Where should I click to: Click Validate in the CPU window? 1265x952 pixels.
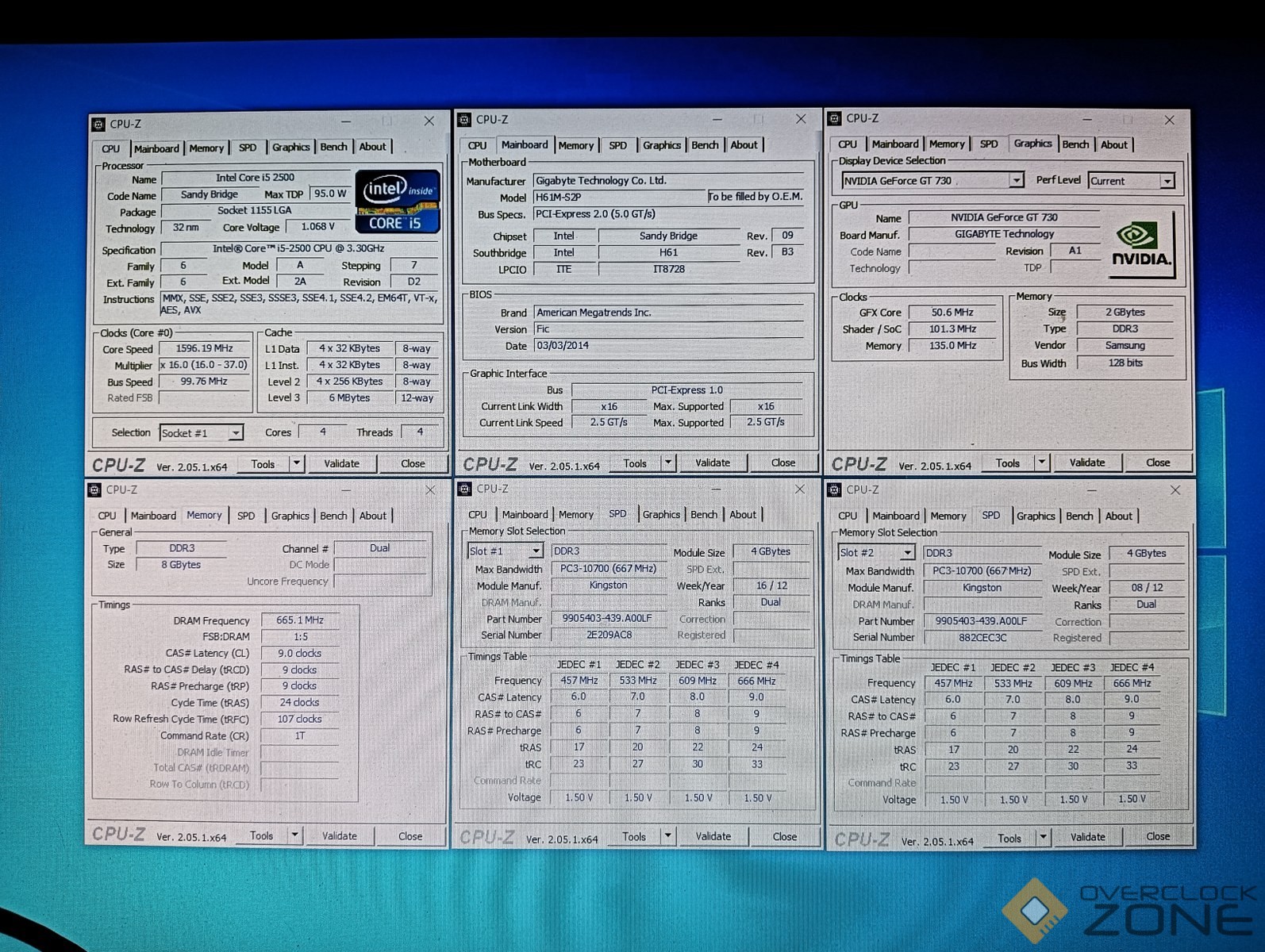341,463
